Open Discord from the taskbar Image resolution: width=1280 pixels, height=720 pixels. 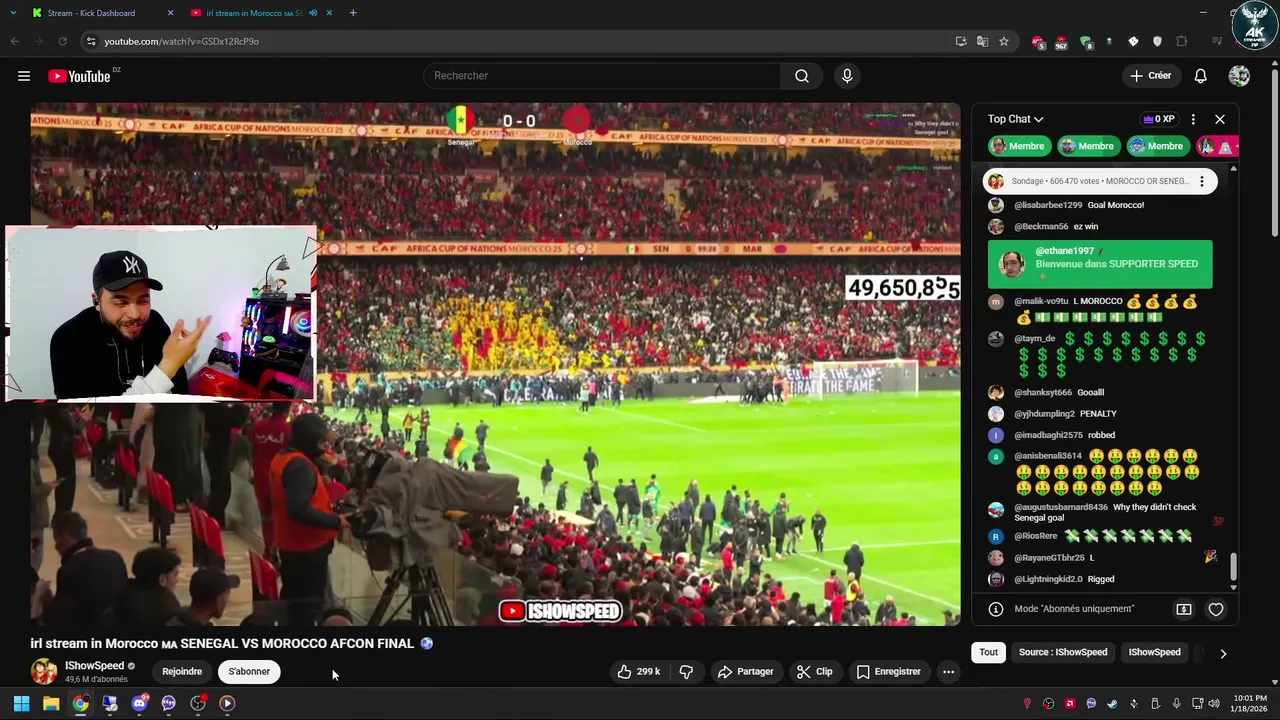[139, 703]
